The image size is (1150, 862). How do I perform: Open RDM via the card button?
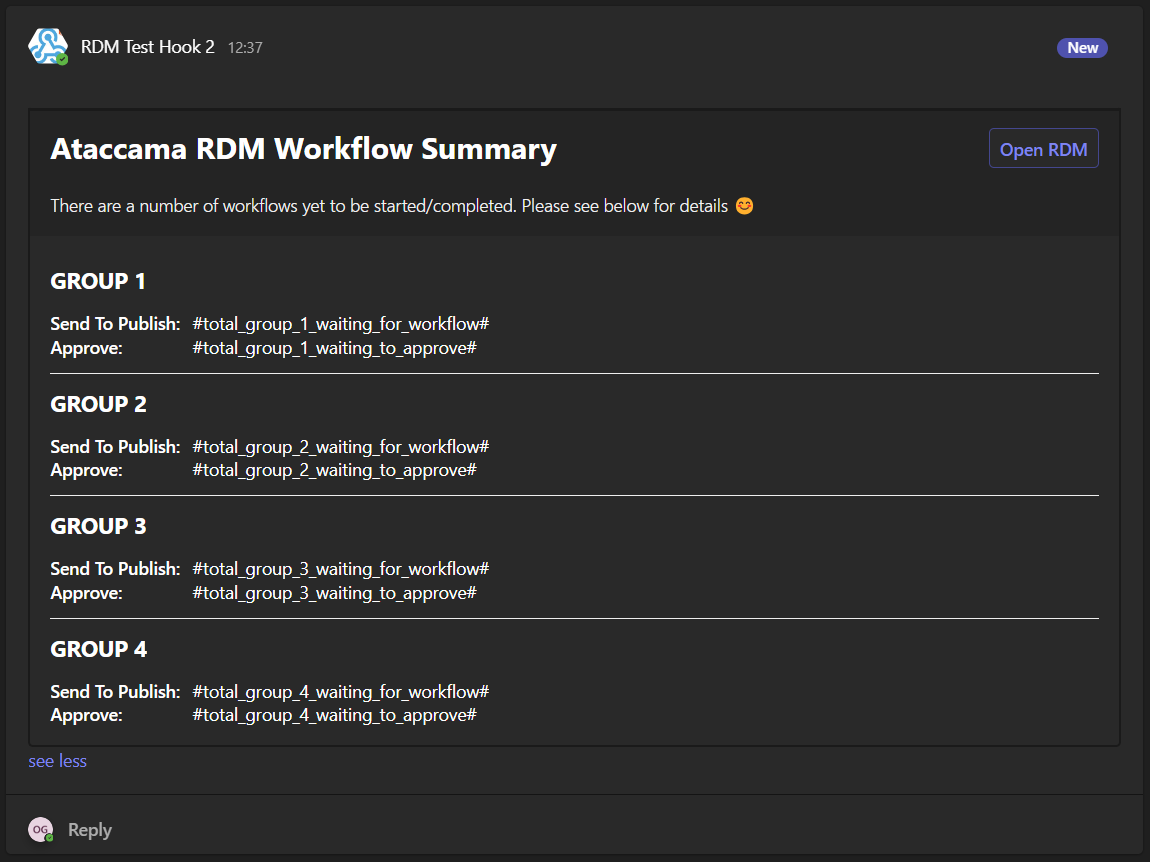[1043, 149]
